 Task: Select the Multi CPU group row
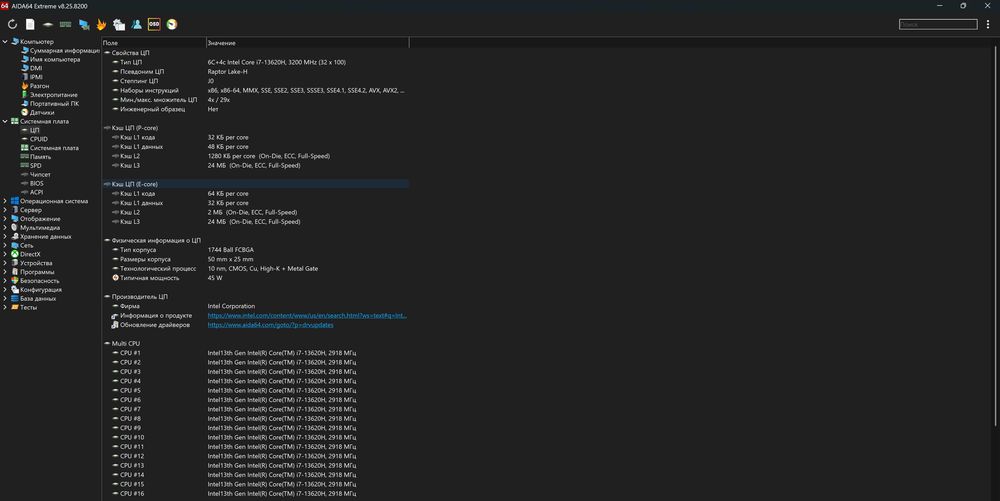[255, 344]
